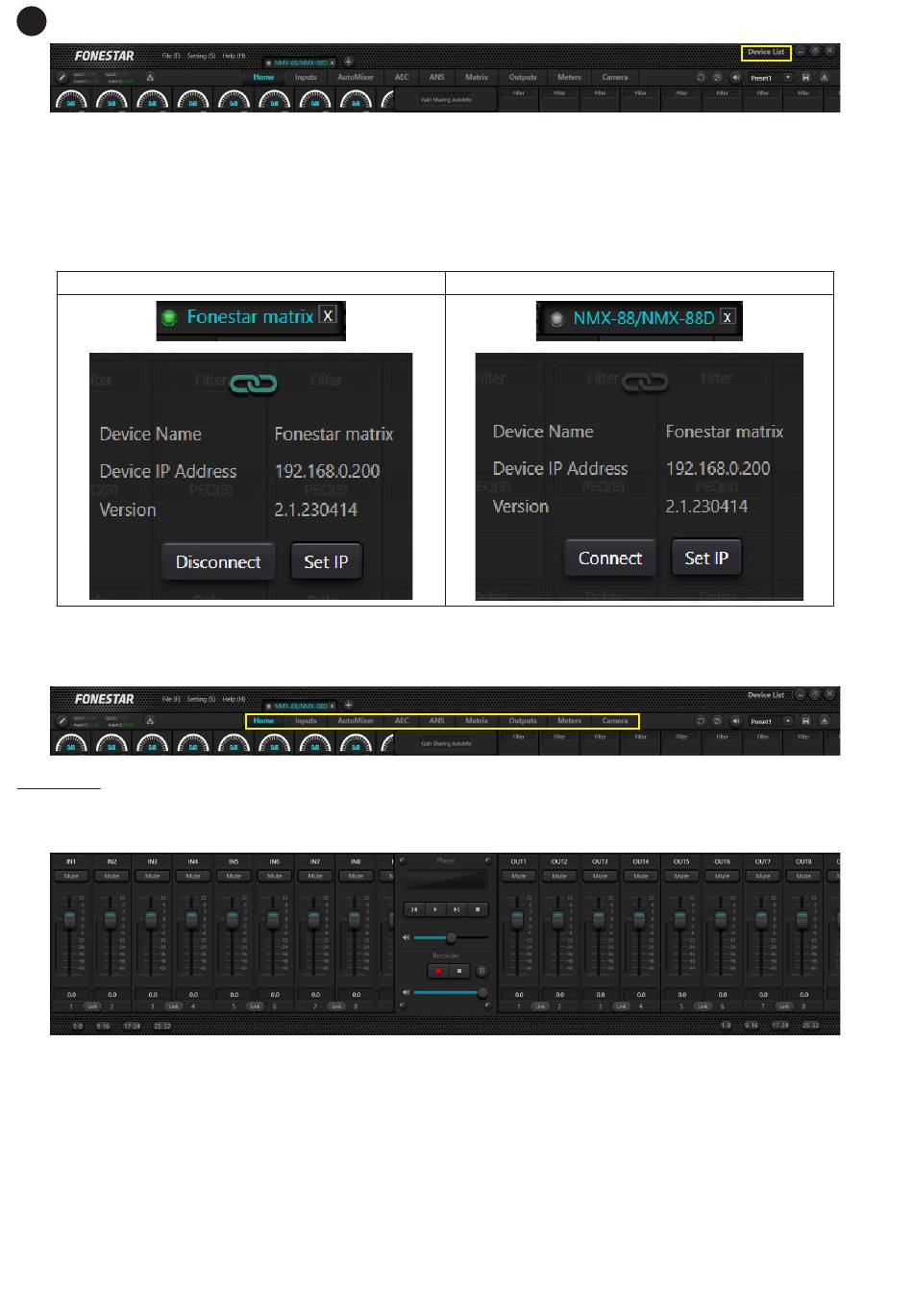Open the File menu in top screenshot

[x=171, y=56]
